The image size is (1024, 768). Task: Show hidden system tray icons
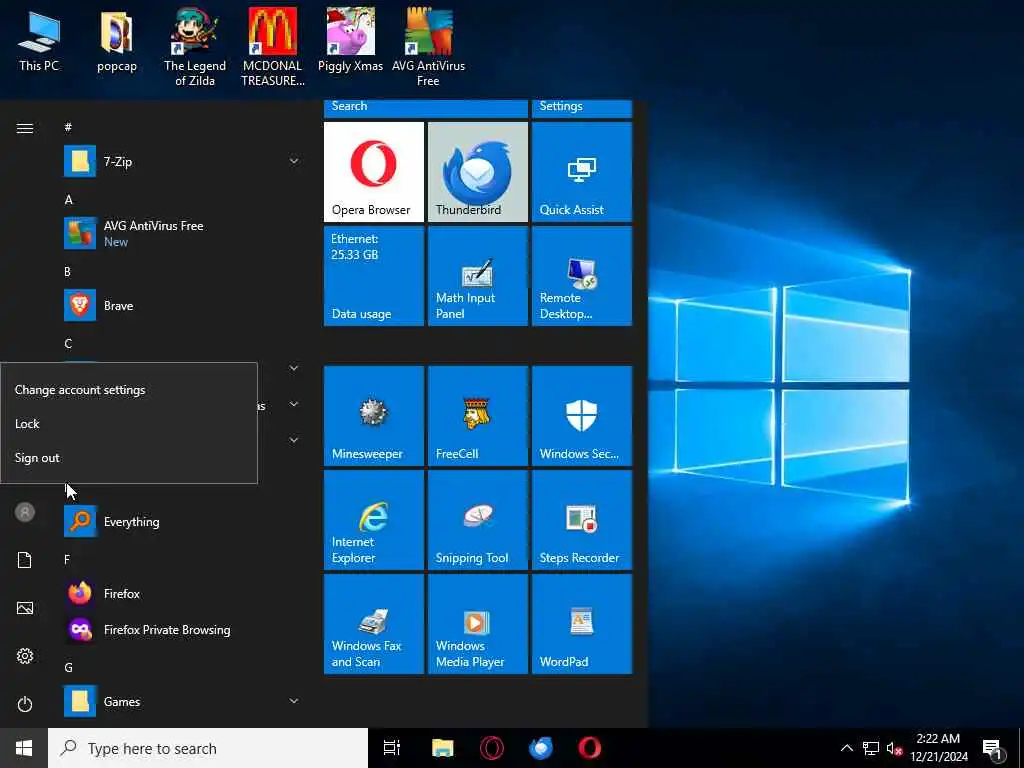coord(846,748)
